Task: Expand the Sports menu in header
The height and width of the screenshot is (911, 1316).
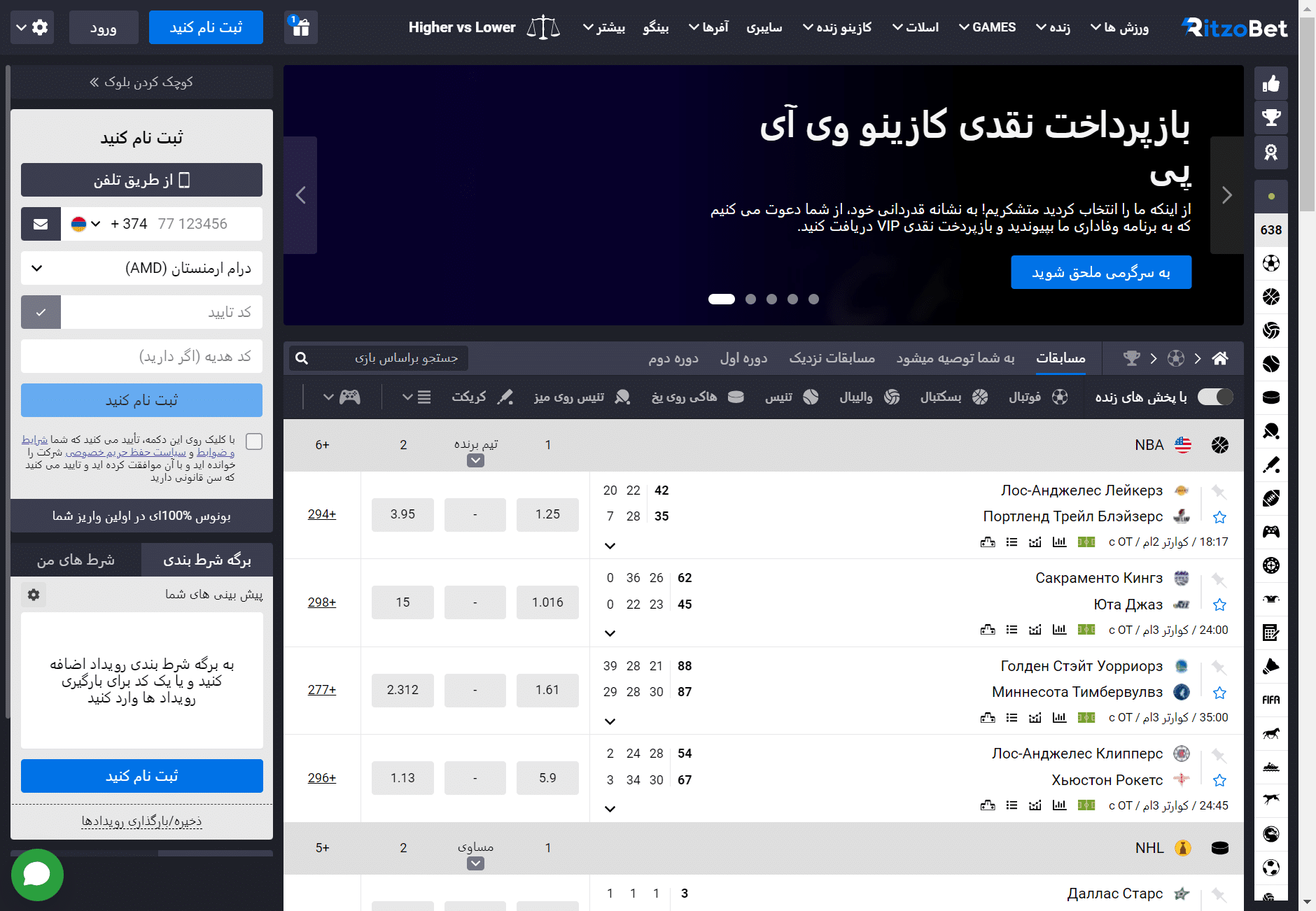Action: (1119, 27)
